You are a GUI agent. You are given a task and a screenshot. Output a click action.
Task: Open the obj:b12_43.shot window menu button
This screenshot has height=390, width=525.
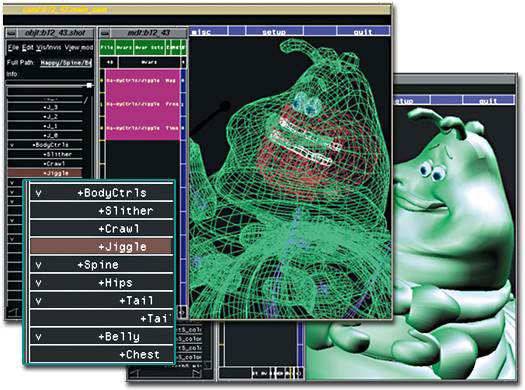pos(12,33)
